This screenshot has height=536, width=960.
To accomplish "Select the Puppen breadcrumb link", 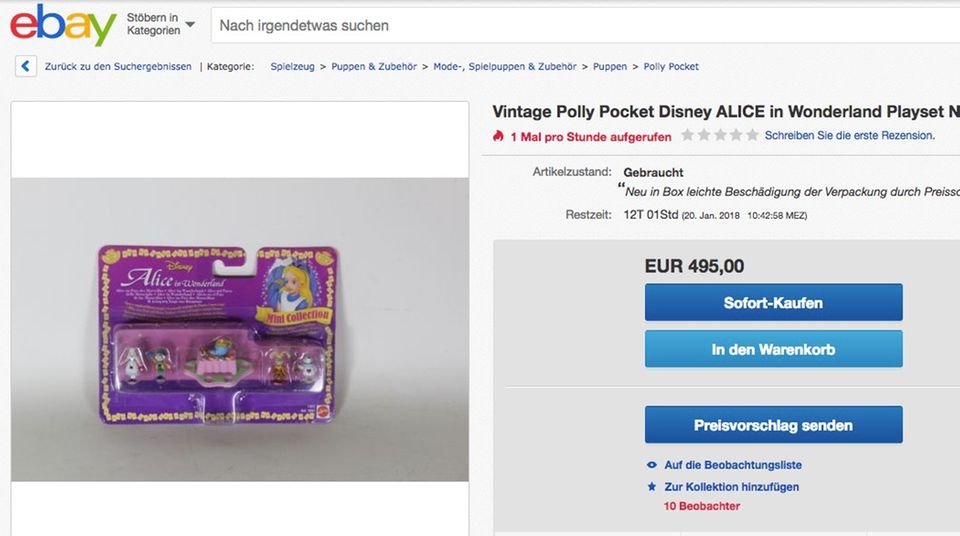I will (610, 67).
